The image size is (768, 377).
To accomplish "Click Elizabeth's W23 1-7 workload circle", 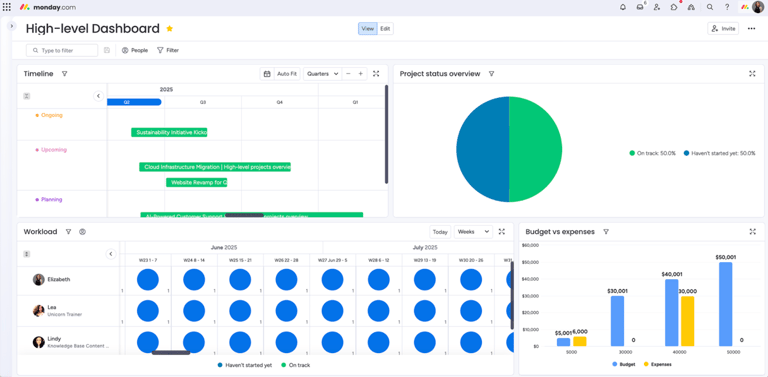I will (148, 280).
